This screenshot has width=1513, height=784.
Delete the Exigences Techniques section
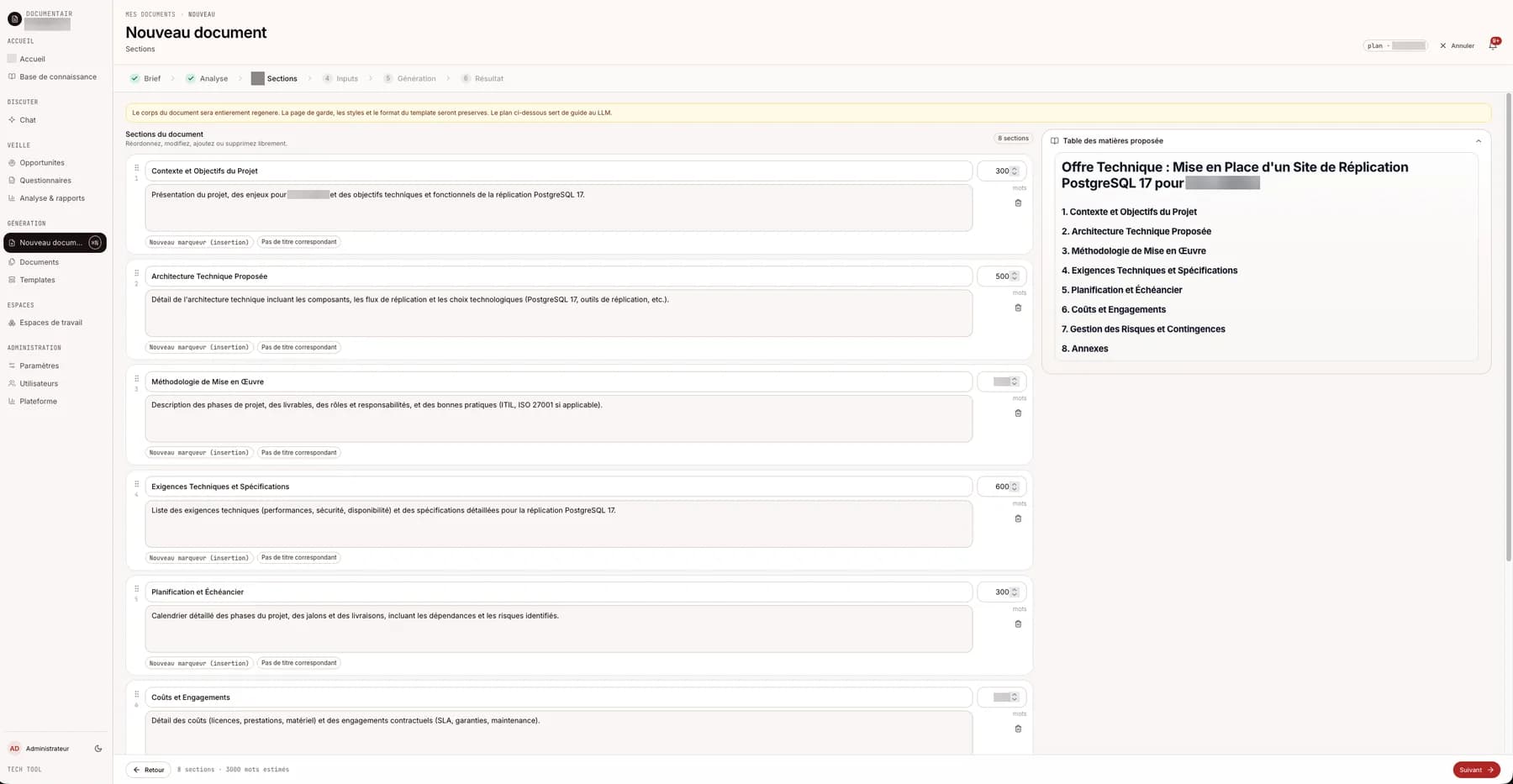(x=1018, y=518)
